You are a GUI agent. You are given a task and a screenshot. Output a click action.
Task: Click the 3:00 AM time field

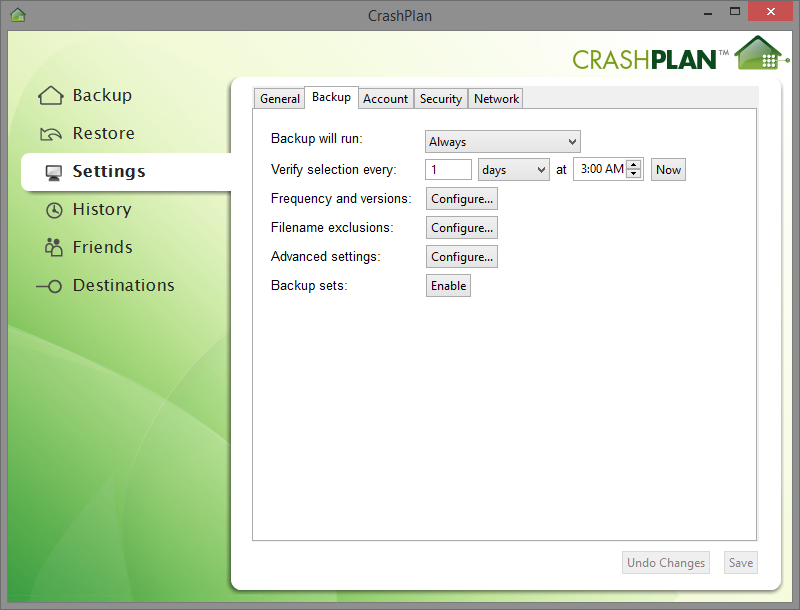point(601,169)
